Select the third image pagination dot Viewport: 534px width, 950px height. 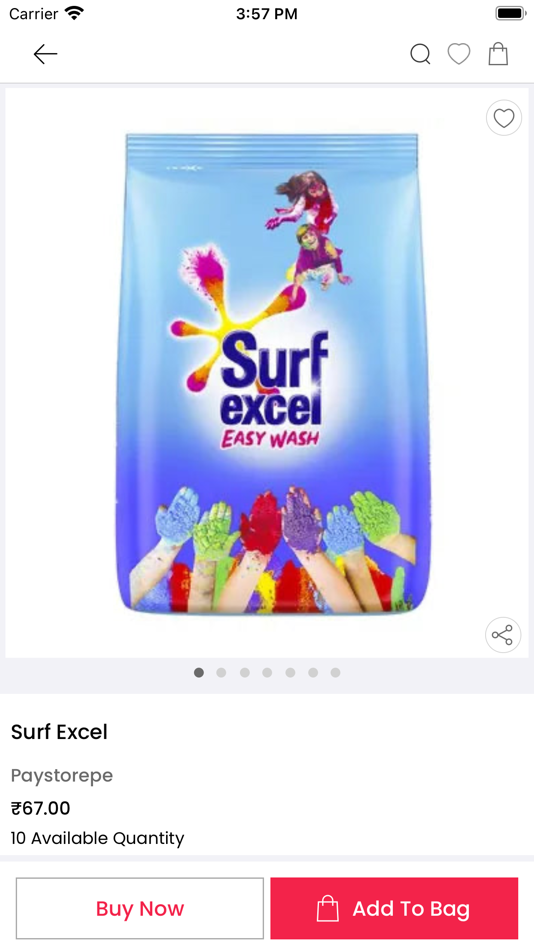244,673
